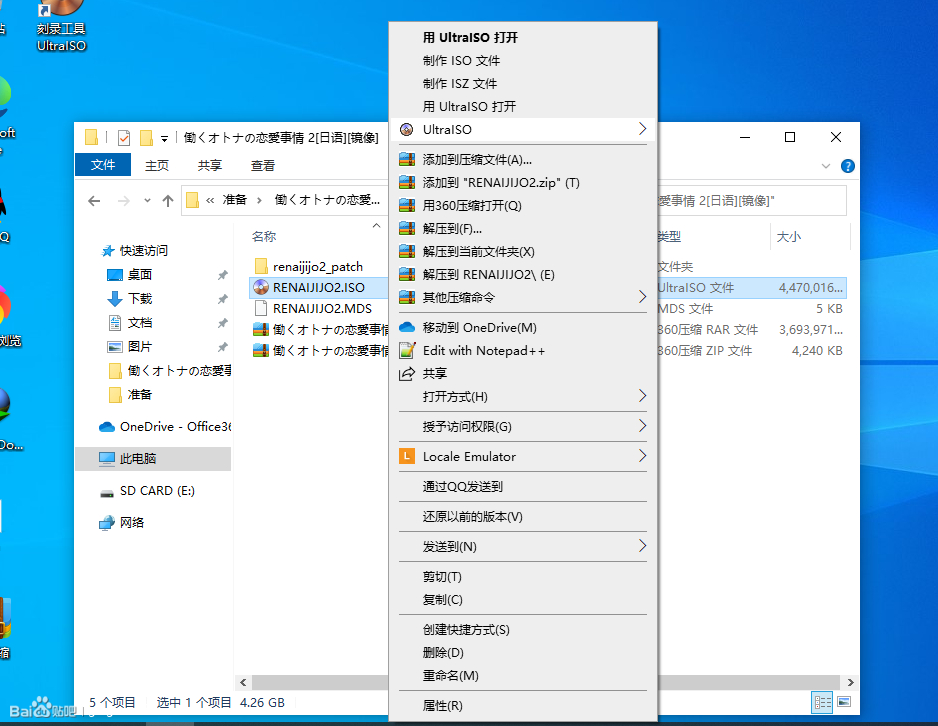938x726 pixels.
Task: Expand '授予访问权限(G)' submenu
Action: 523,426
